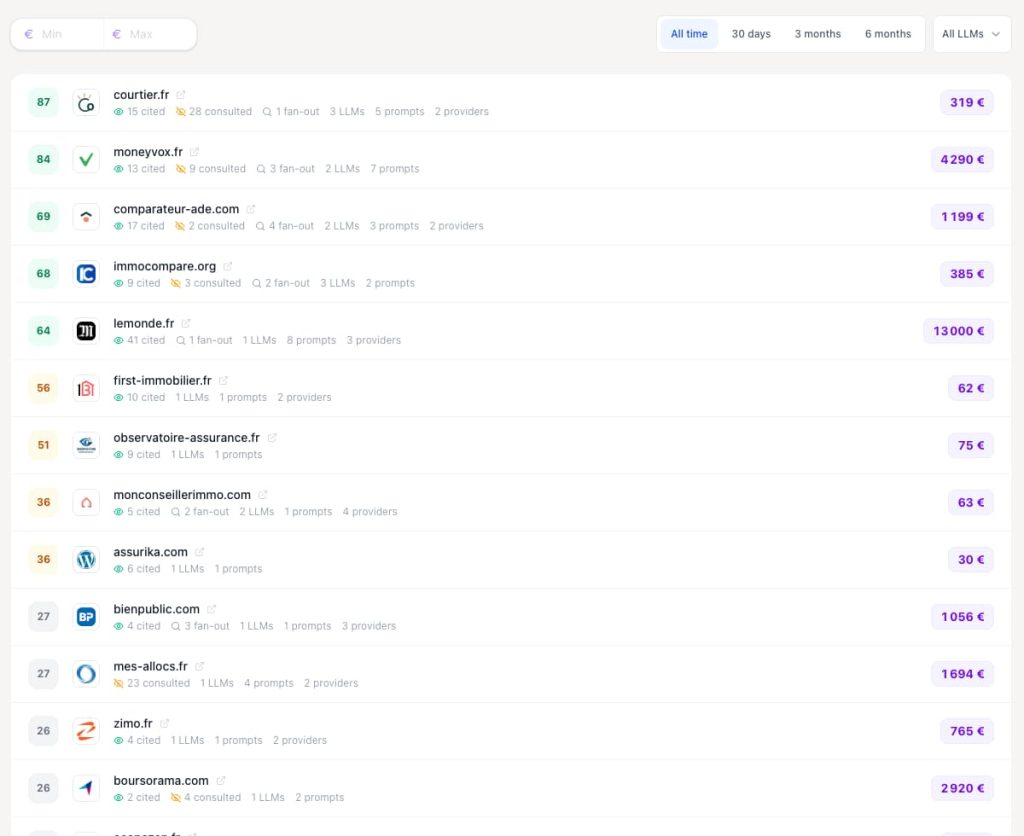Viewport: 1024px width, 836px height.
Task: Click the score 84 badge
Action: (x=44, y=159)
